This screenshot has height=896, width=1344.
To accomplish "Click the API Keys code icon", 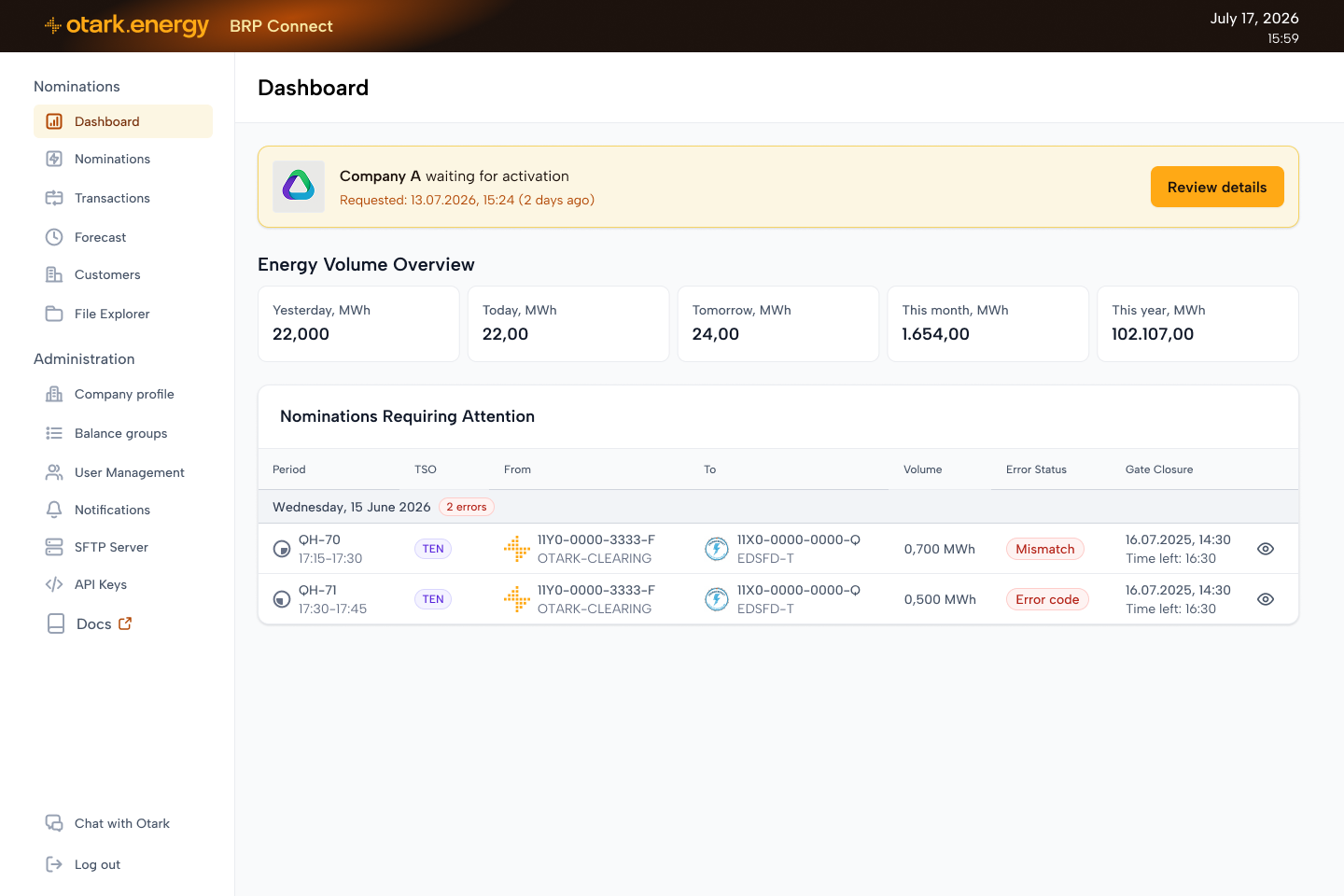I will pyautogui.click(x=54, y=584).
